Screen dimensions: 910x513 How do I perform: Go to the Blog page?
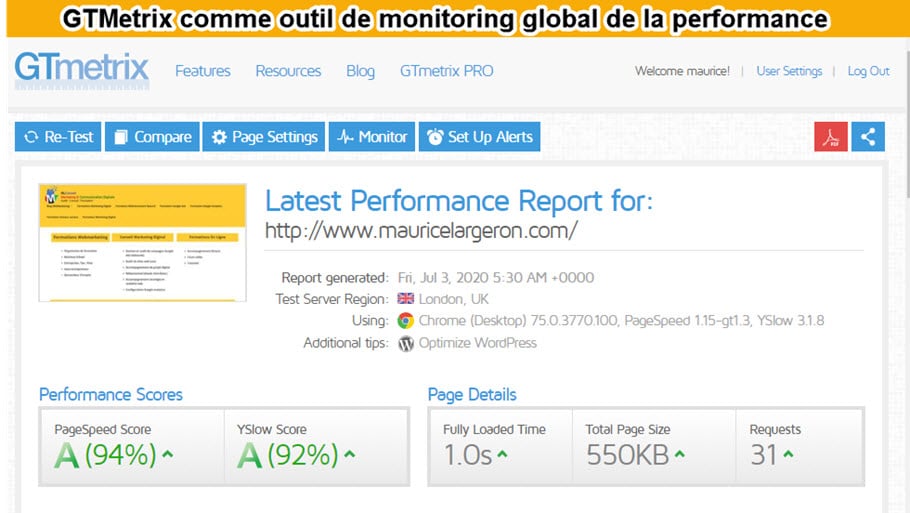(x=360, y=71)
